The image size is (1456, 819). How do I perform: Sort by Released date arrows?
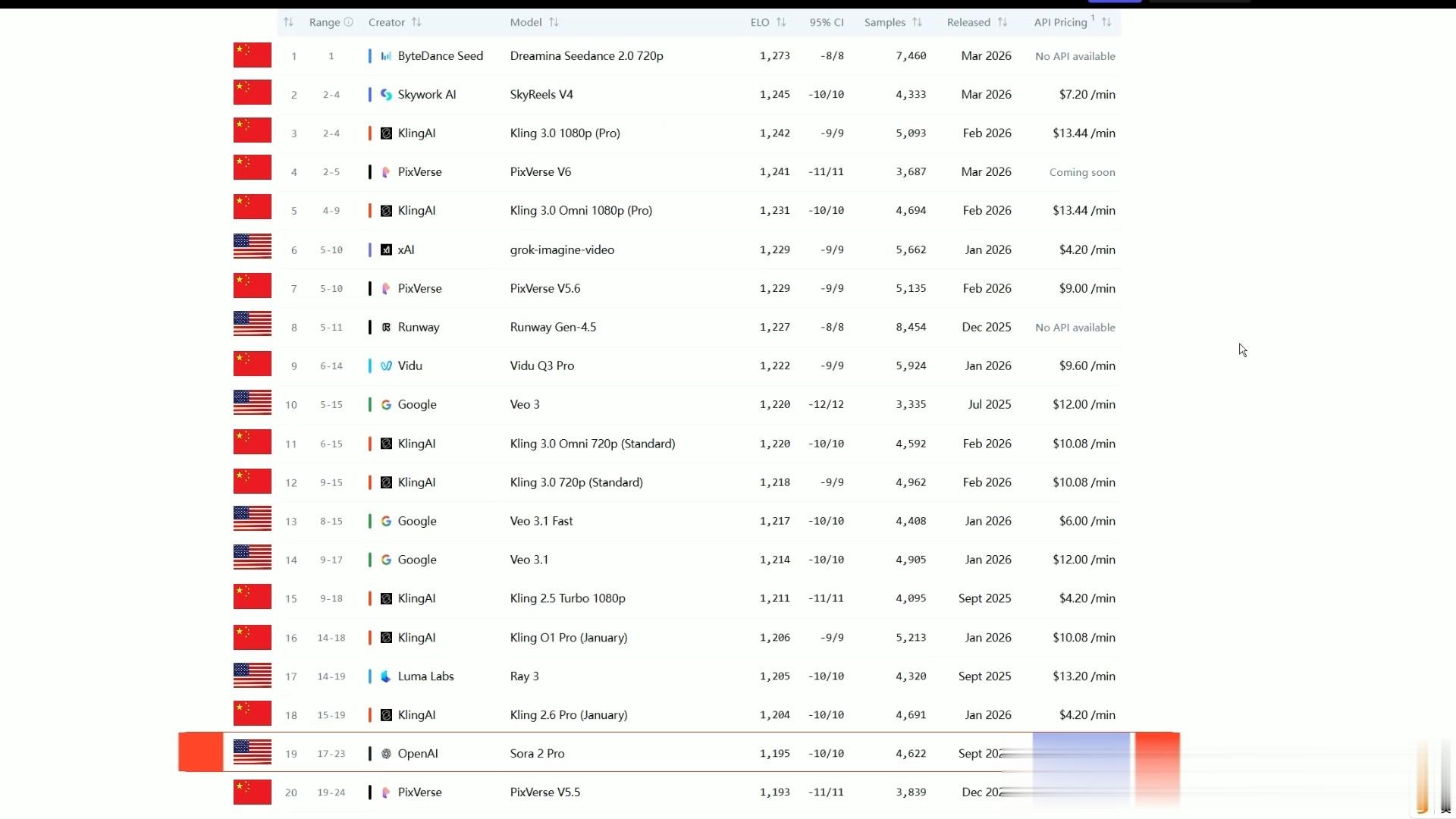[x=1003, y=22]
